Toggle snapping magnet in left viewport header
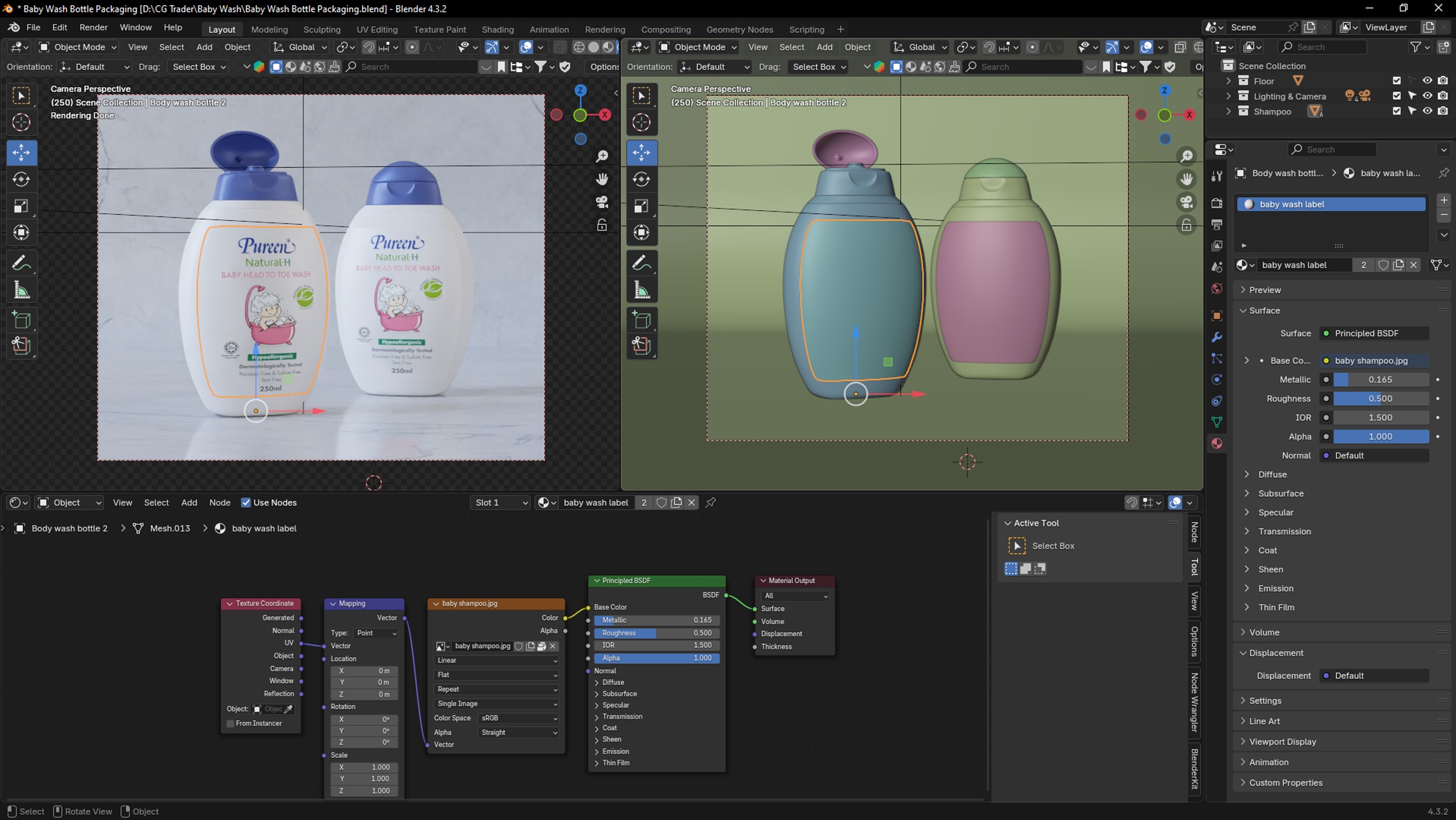This screenshot has width=1456, height=820. pos(369,47)
